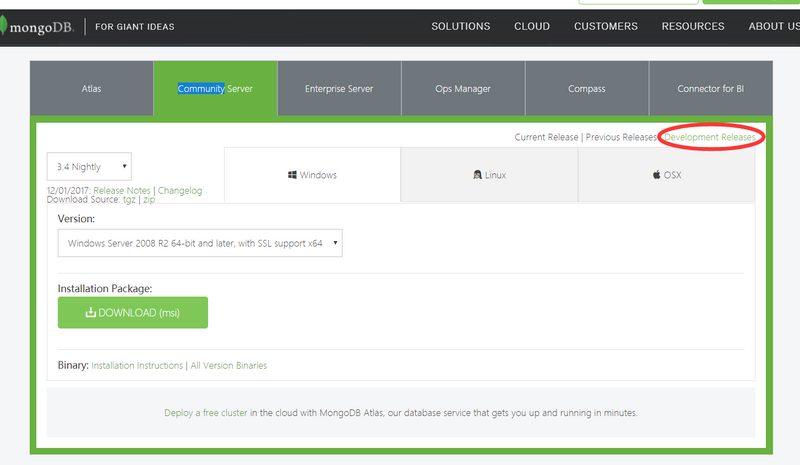Click the MongoDB leaf logo
Screen dimensions: 800x465
point(3,26)
